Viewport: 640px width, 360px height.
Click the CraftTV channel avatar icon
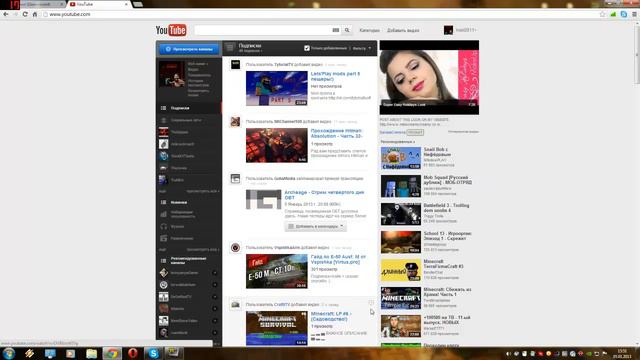[236, 304]
